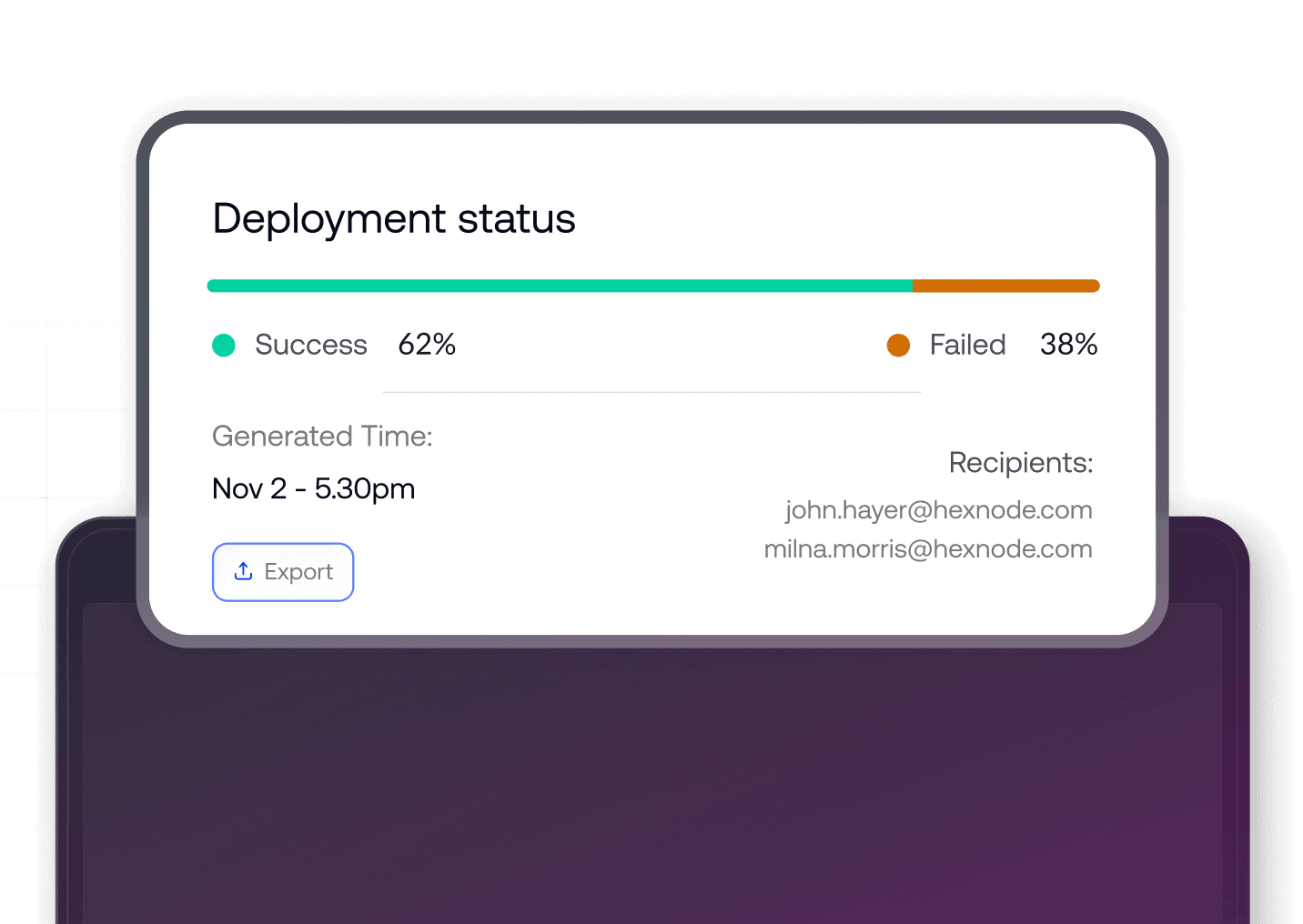This screenshot has width=1303, height=924.
Task: Click the Recipients heading
Action: tap(1020, 463)
